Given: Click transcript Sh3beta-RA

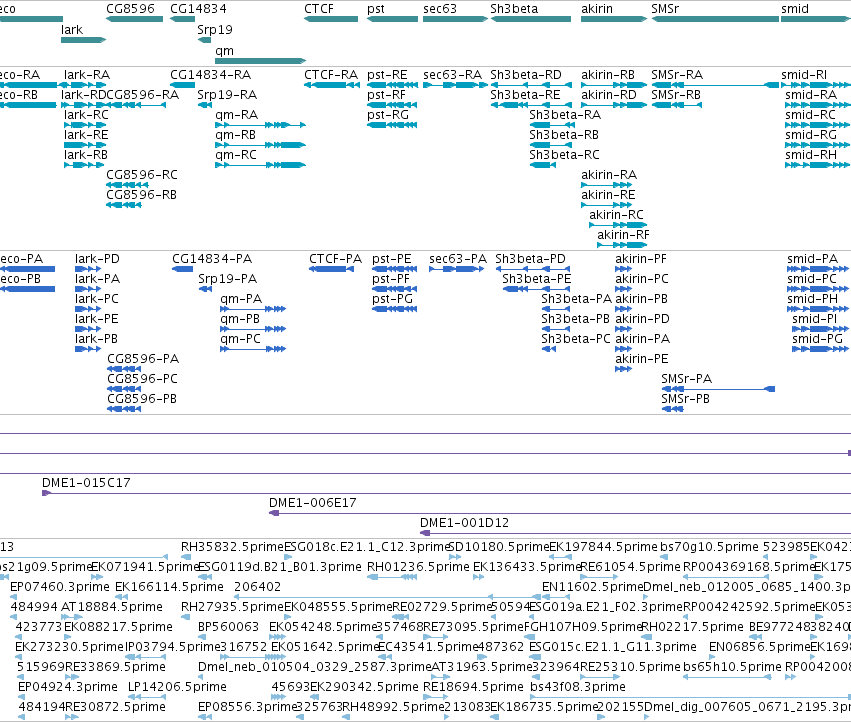Looking at the screenshot, I should 565,115.
